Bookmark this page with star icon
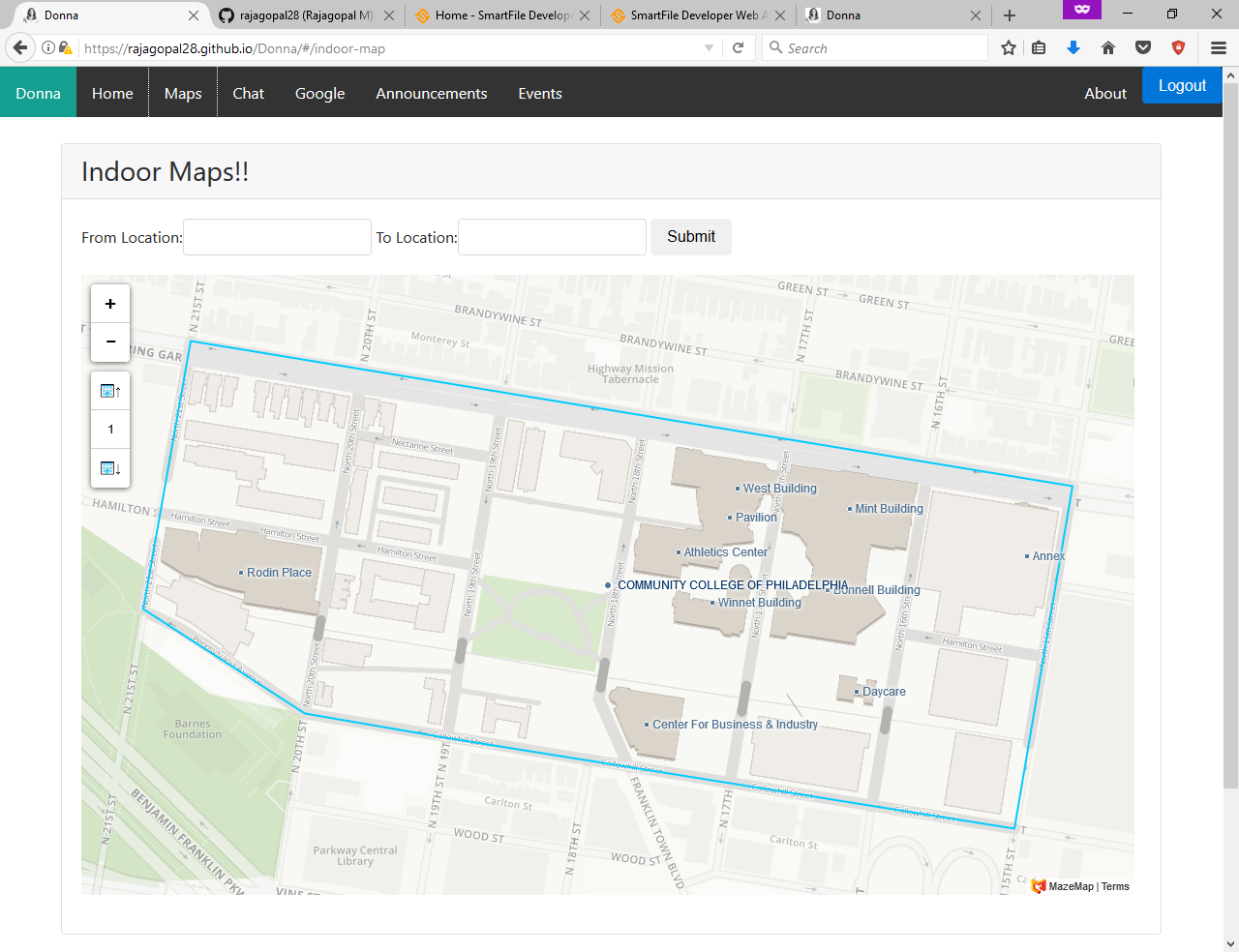This screenshot has height=952, width=1239. 1009,47
